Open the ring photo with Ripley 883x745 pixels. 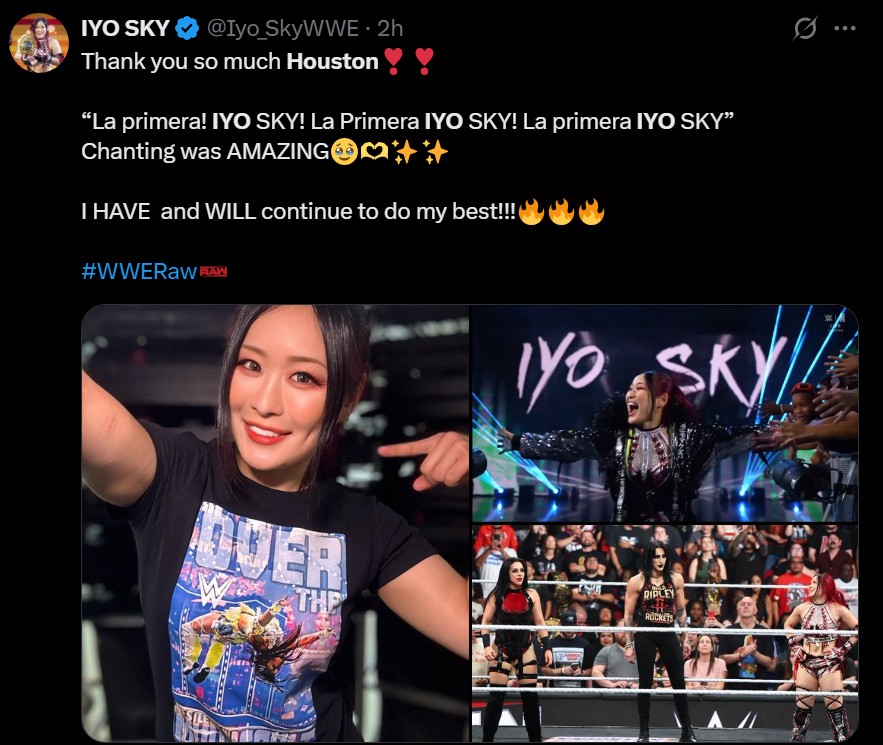click(x=665, y=634)
